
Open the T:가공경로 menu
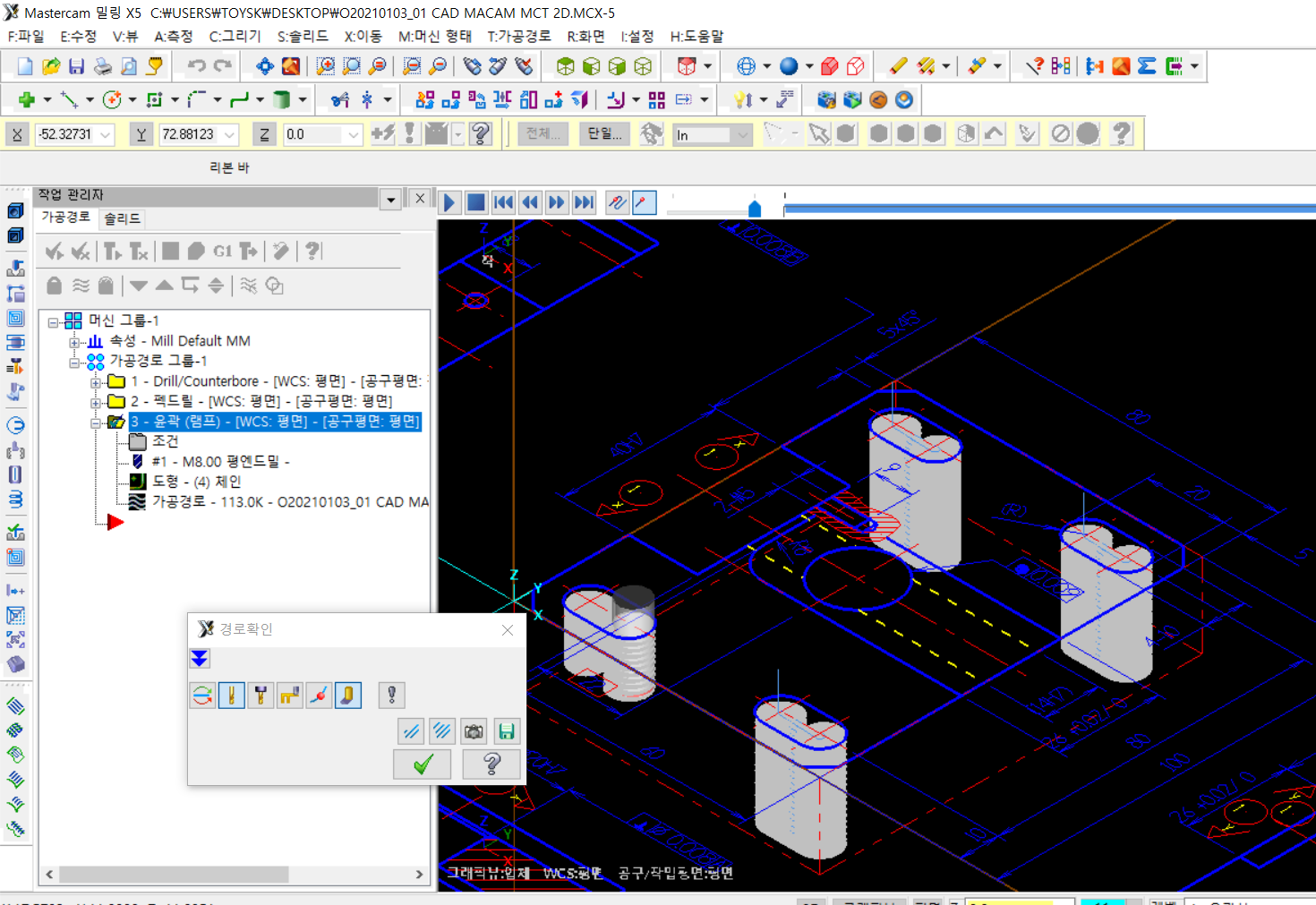(519, 37)
